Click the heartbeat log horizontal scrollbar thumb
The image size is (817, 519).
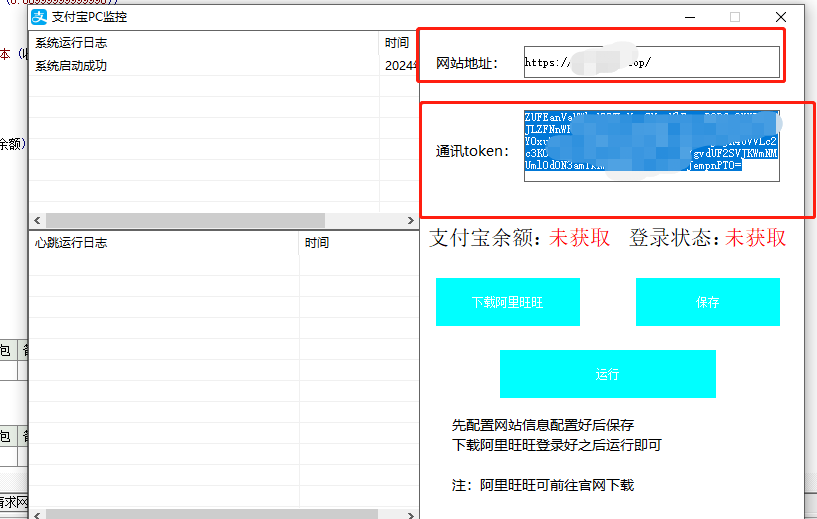[x=212, y=515]
